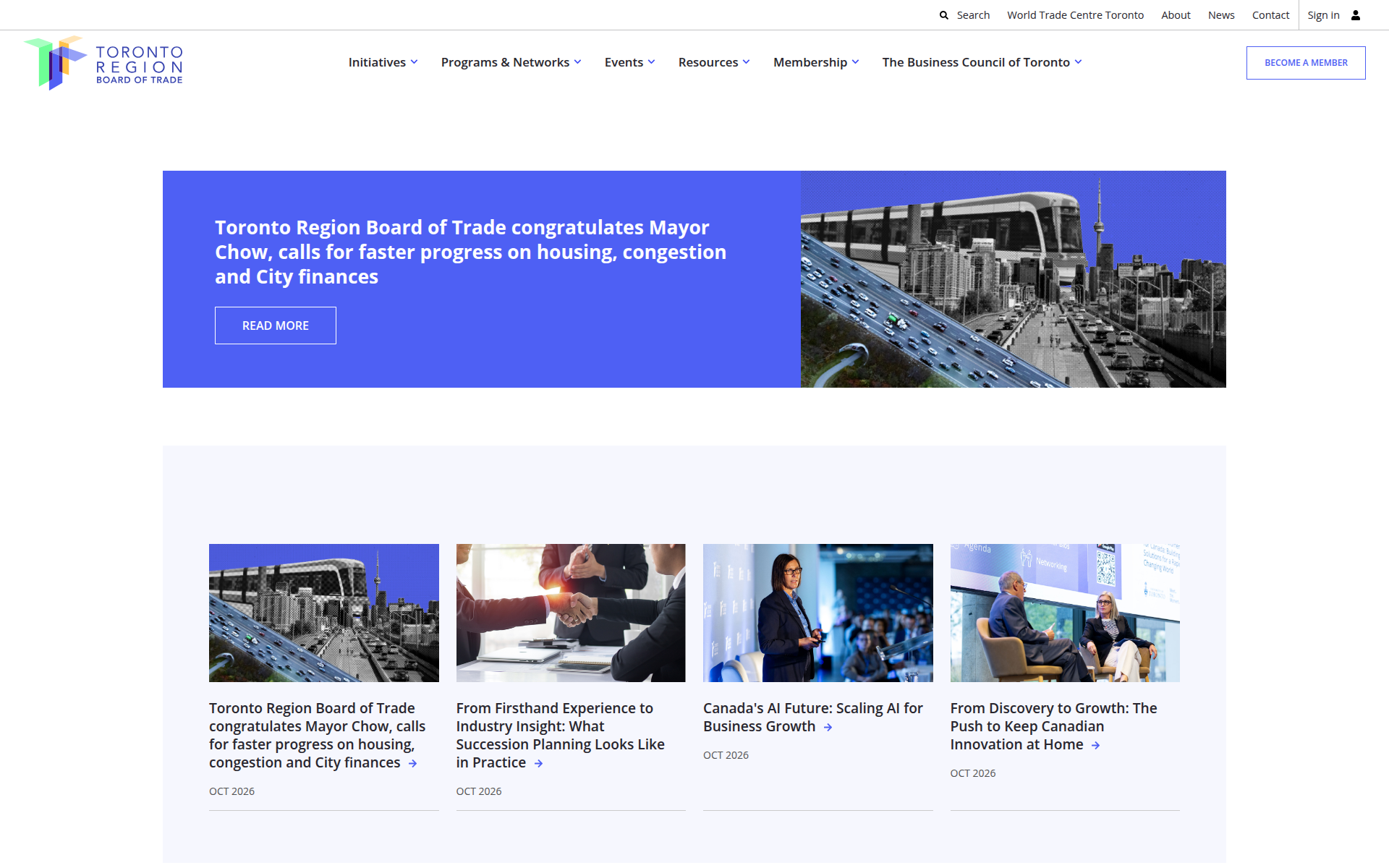This screenshot has height=868, width=1389.
Task: Click arrow icon after Succession Planning article title
Action: point(538,764)
